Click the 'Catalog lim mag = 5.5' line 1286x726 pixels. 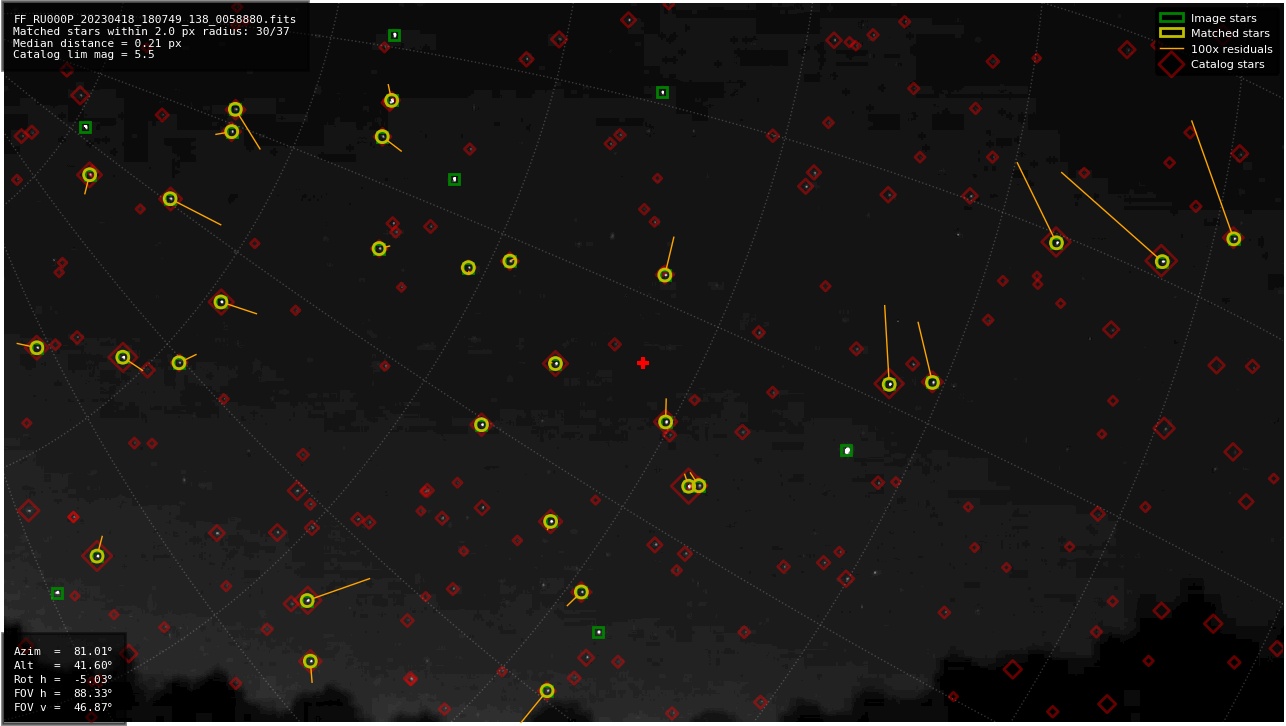click(84, 55)
